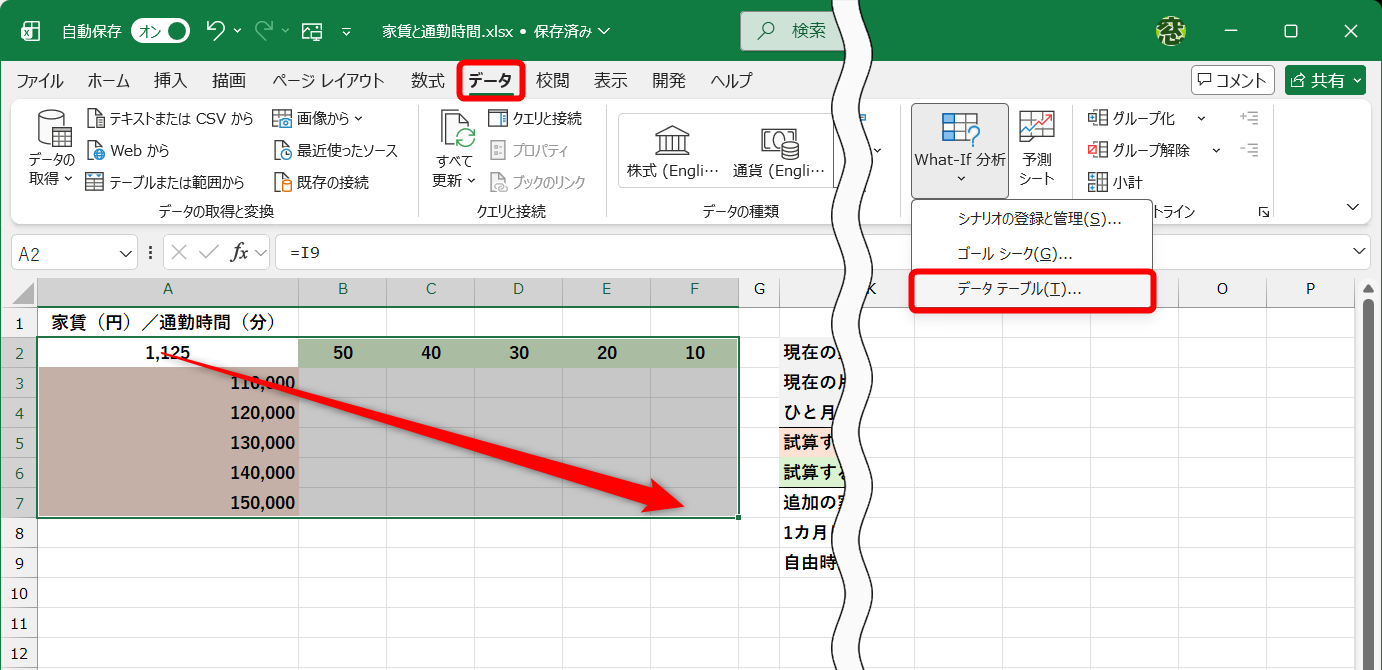This screenshot has height=670, width=1382.
Task: Select column header G
Action: 759,289
